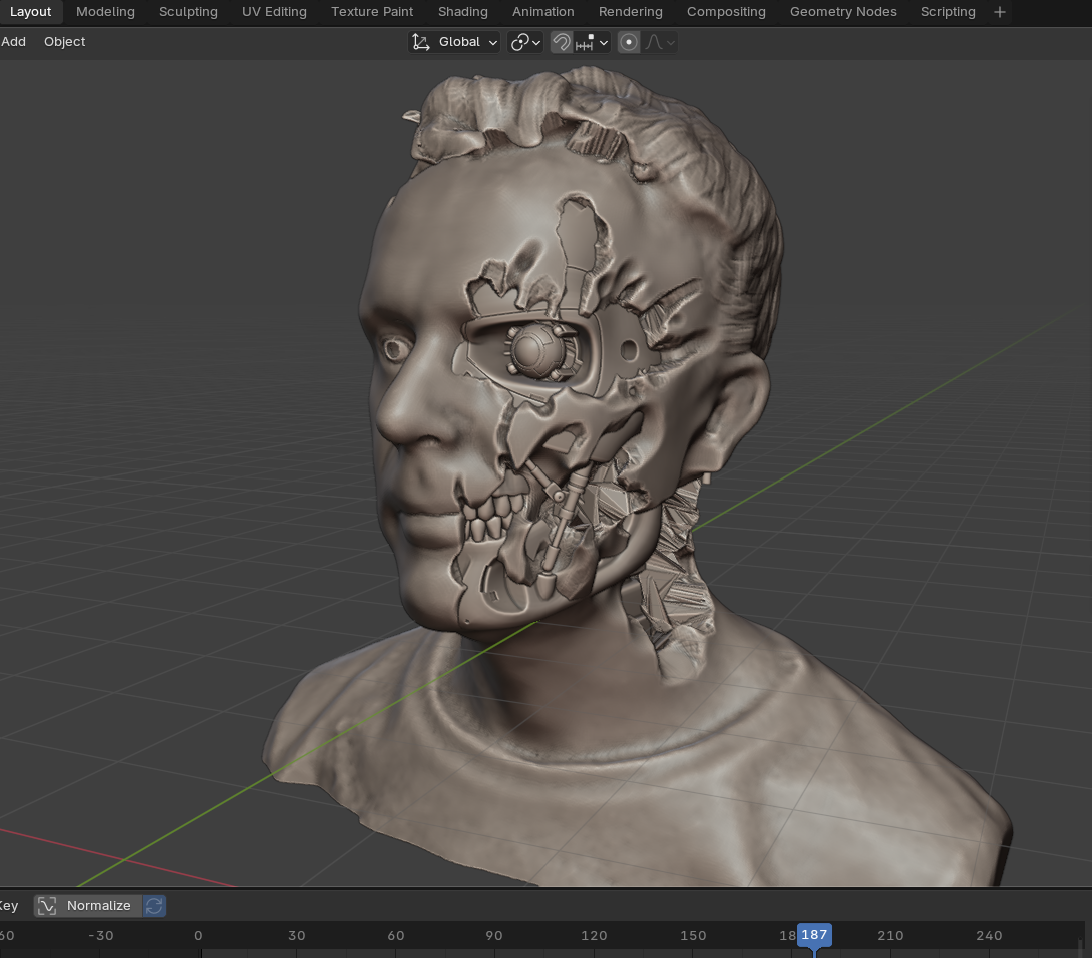Click frame 90 on the timeline ruler
The height and width of the screenshot is (958, 1092).
494,936
